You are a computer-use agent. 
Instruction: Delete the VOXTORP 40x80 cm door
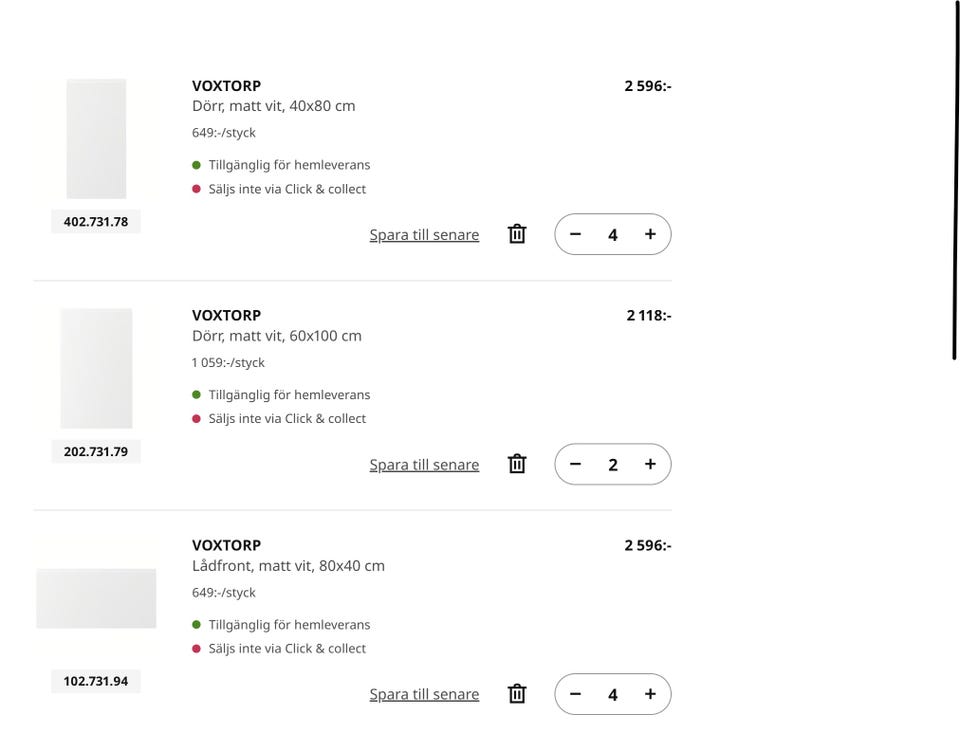click(x=517, y=234)
